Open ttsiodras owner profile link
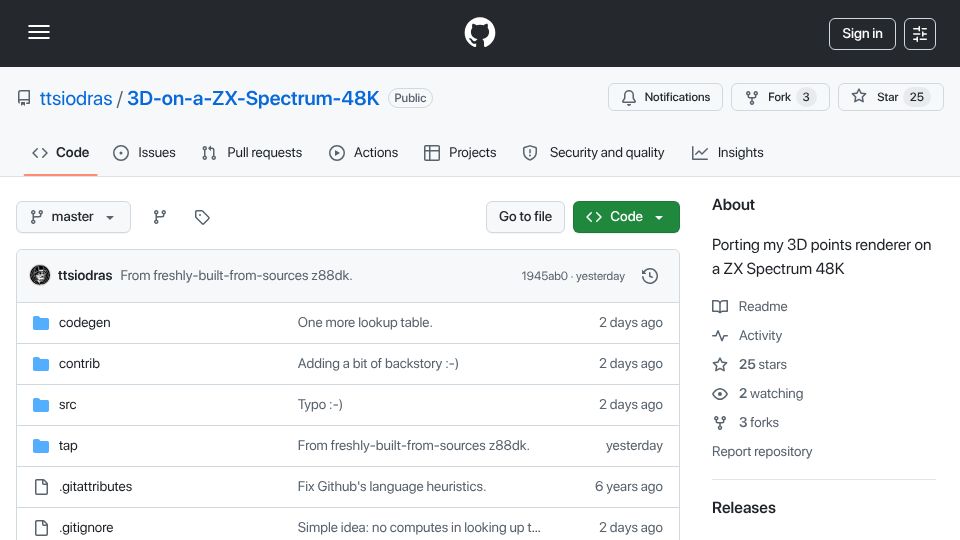This screenshot has width=960, height=540. pyautogui.click(x=76, y=98)
